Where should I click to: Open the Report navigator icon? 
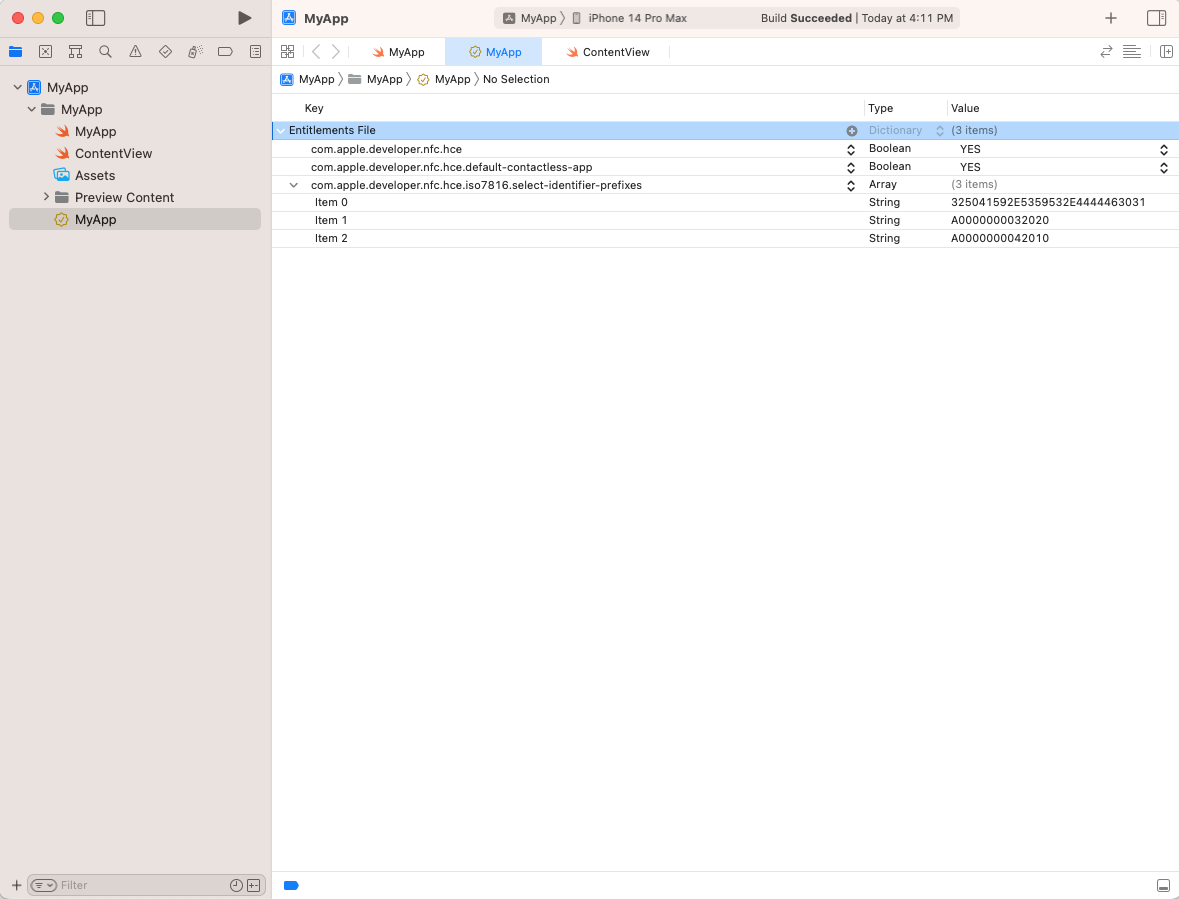(255, 52)
